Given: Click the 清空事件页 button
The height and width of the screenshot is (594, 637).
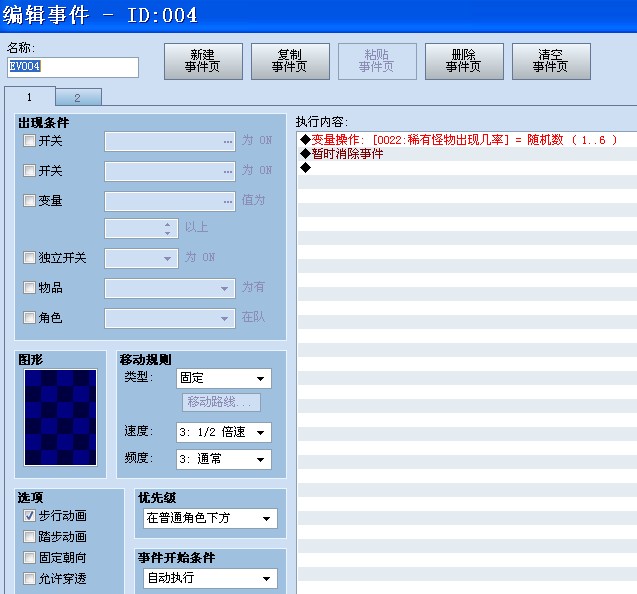Looking at the screenshot, I should (551, 61).
